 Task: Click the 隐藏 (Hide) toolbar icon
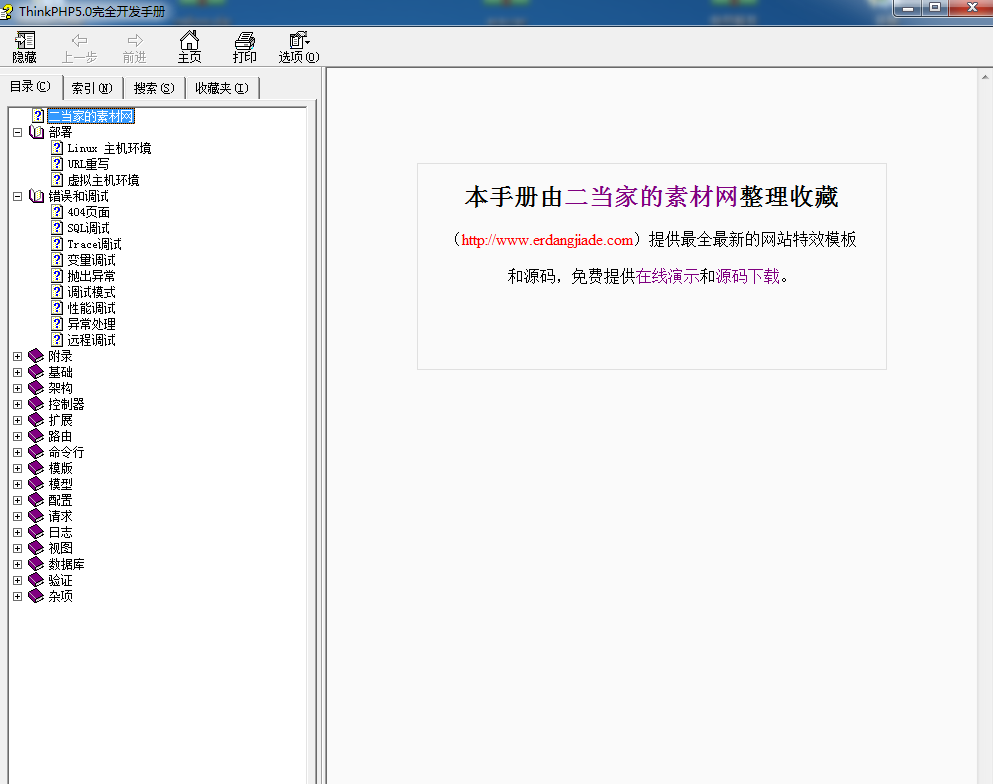[x=25, y=41]
